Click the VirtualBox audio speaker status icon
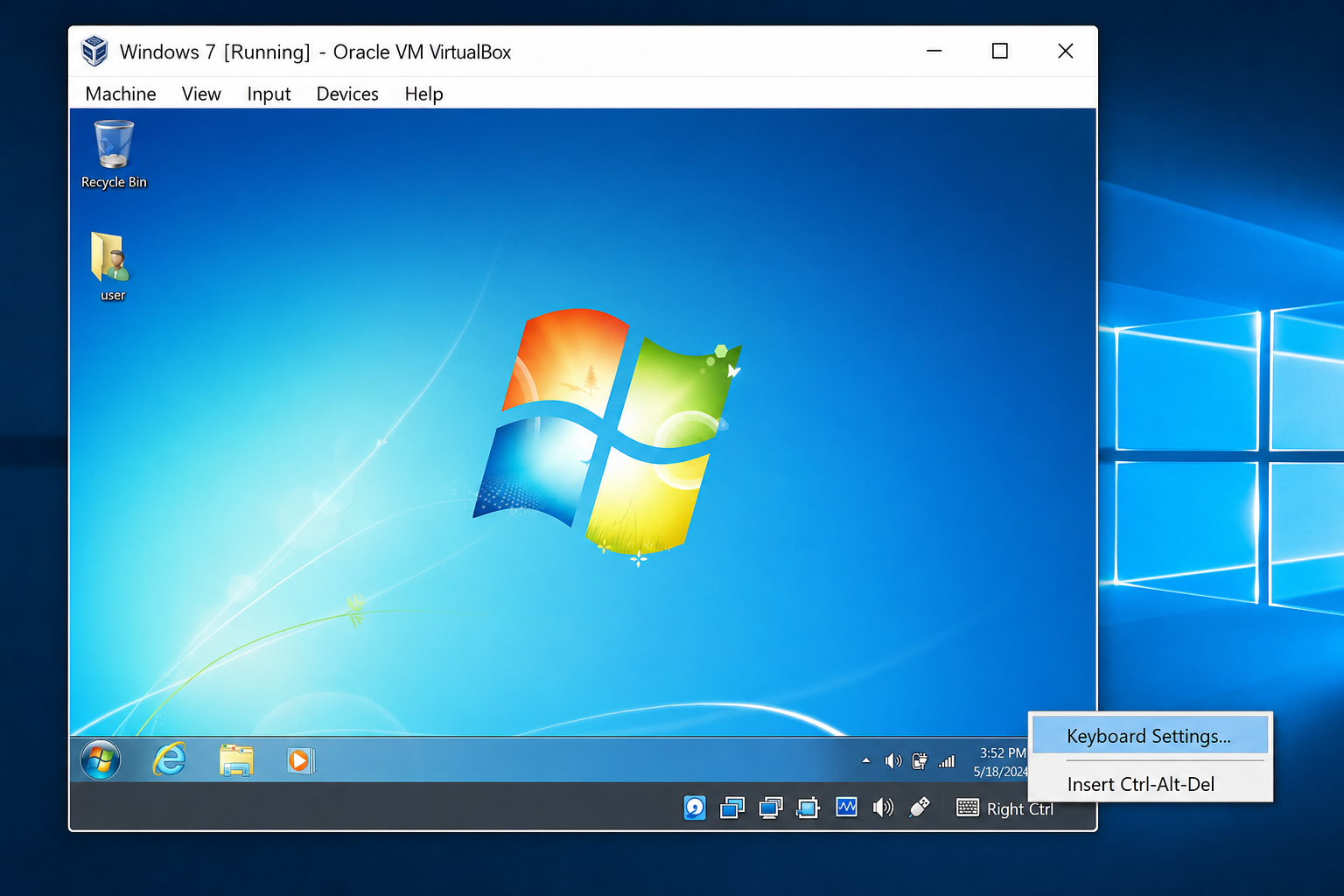 (883, 808)
